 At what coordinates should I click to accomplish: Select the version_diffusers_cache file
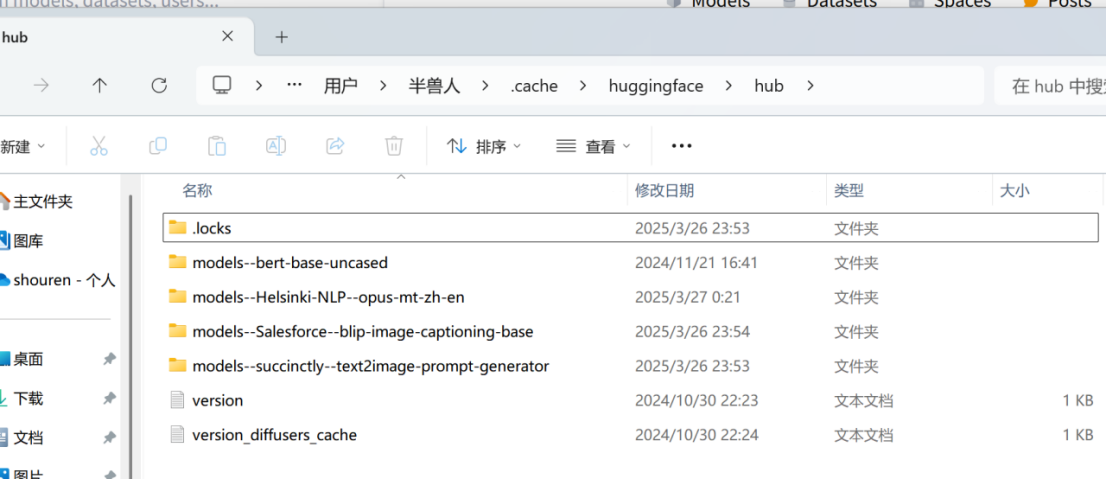coord(274,435)
